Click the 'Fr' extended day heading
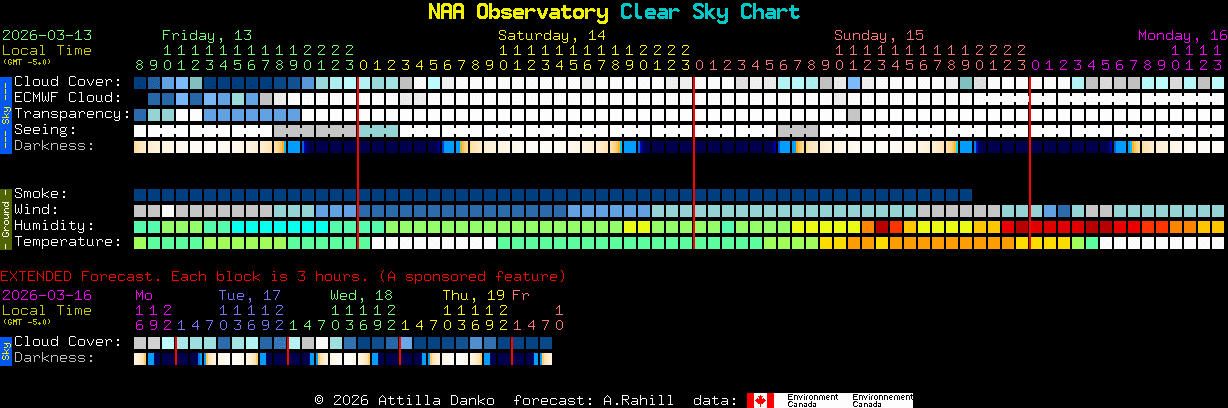The image size is (1228, 408). [521, 296]
